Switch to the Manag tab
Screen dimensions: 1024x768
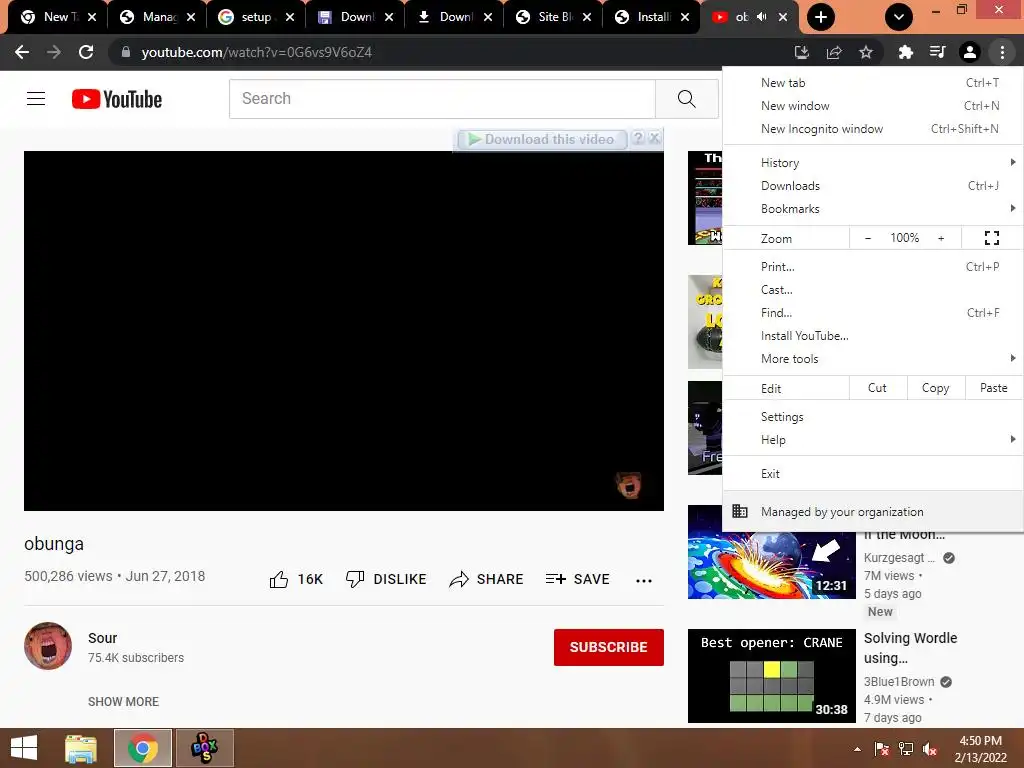[x=157, y=17]
